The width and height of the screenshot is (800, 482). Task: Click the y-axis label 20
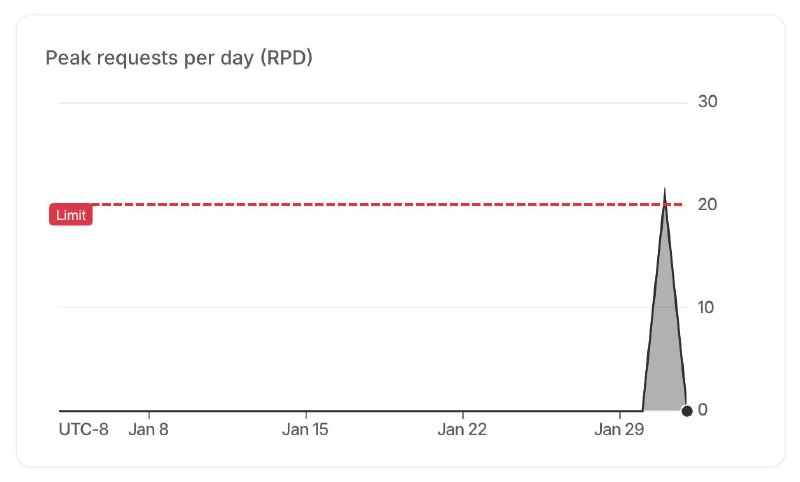pyautogui.click(x=708, y=205)
